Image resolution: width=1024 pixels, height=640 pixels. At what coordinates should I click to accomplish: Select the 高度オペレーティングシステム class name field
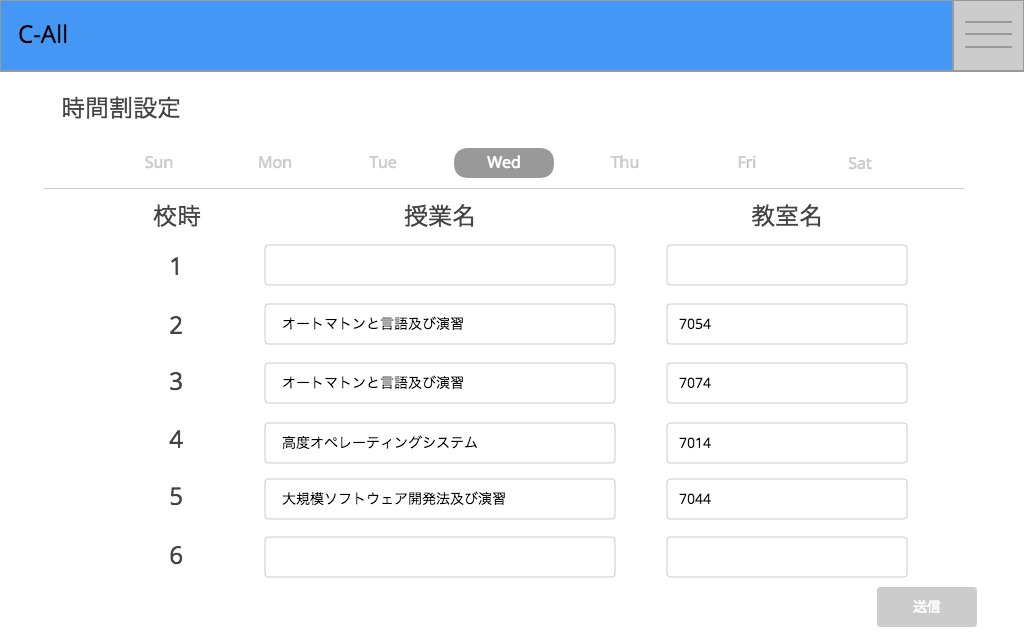[x=440, y=442]
